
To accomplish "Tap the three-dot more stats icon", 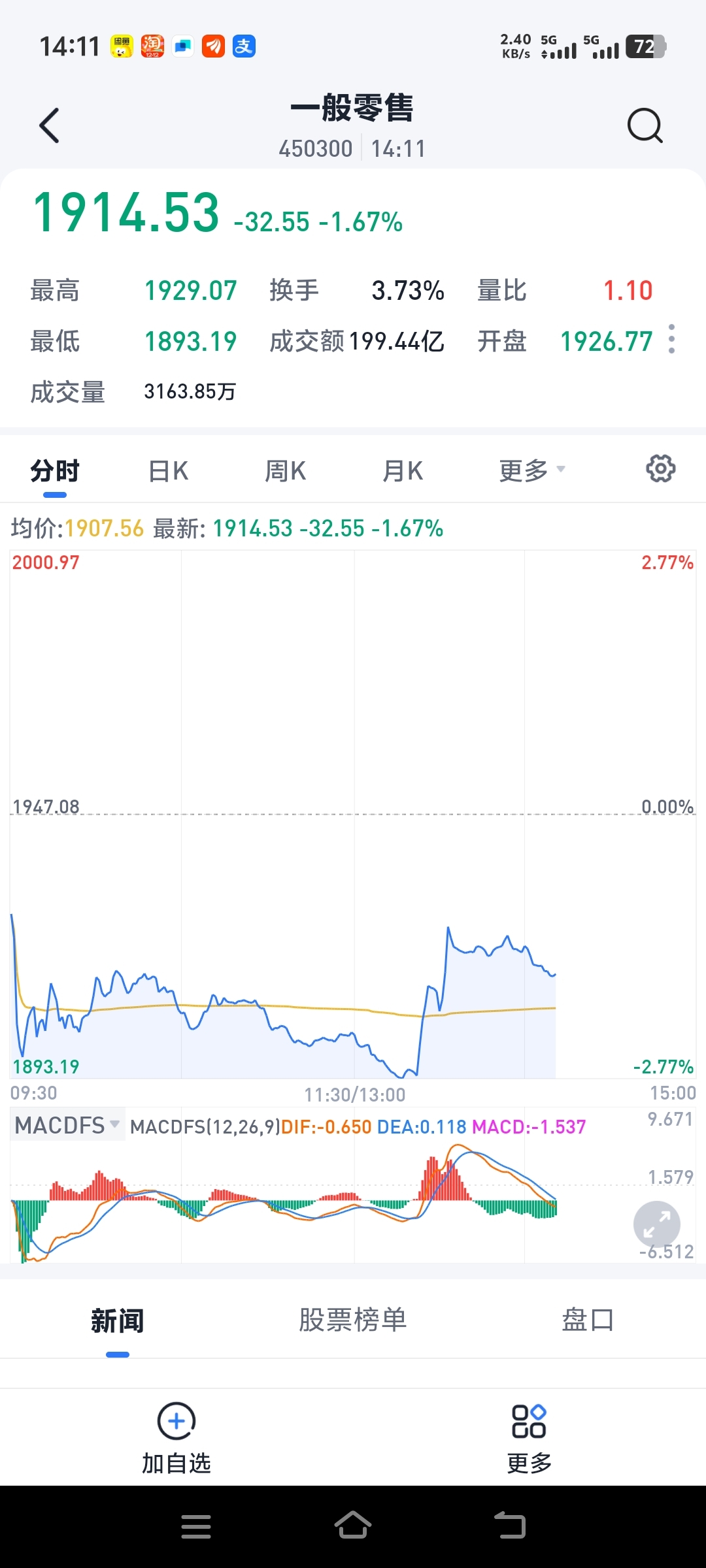I will coord(671,339).
